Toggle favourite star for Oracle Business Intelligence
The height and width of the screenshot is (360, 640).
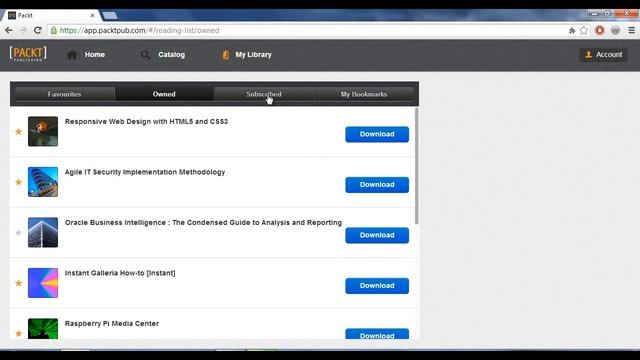[x=18, y=233]
